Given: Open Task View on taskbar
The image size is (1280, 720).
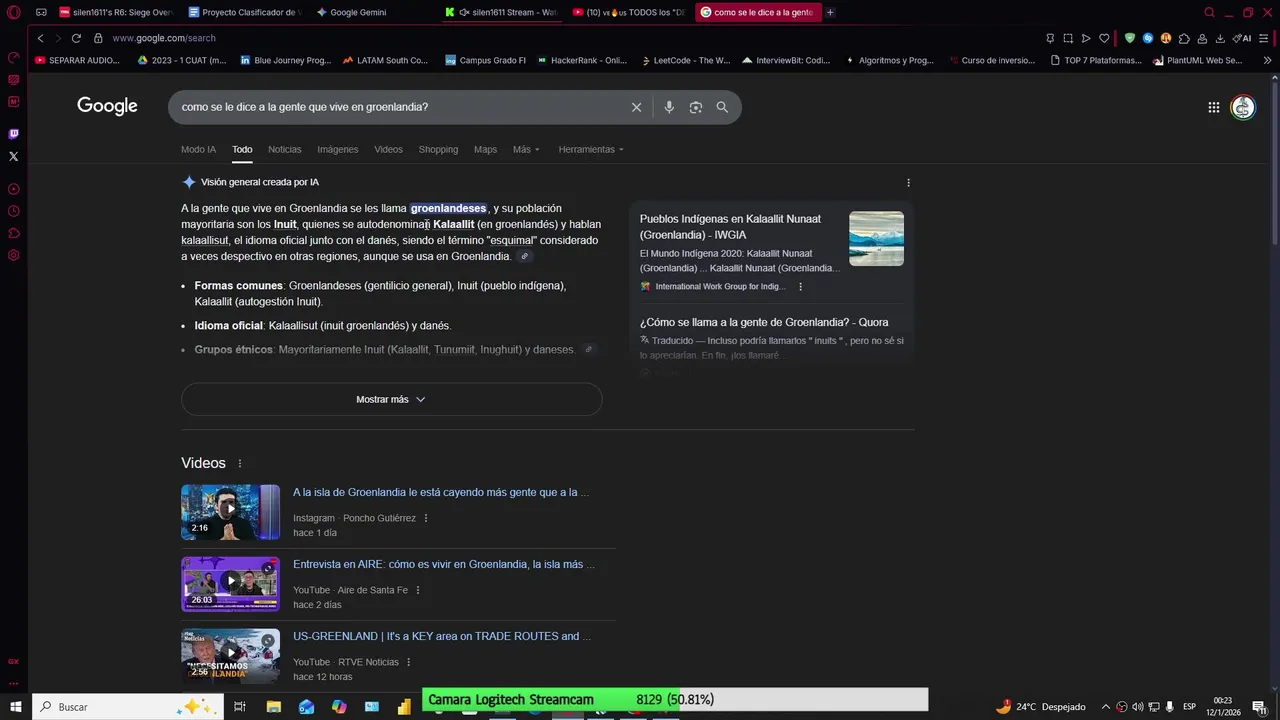Looking at the screenshot, I should (x=240, y=706).
